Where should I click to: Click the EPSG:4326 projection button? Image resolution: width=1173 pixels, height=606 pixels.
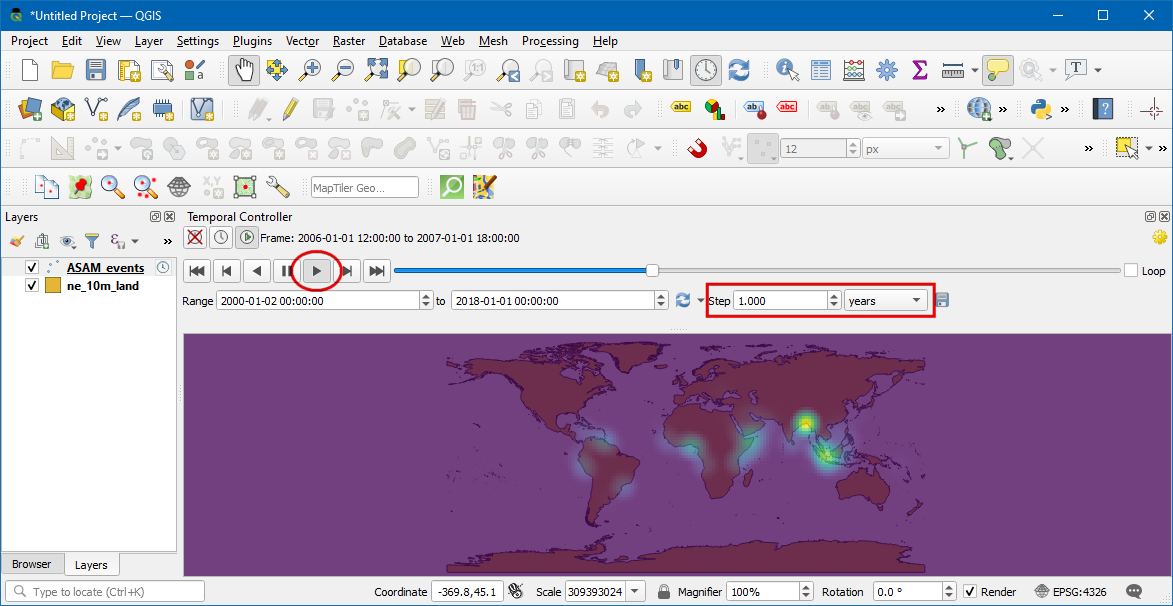pyautogui.click(x=1071, y=592)
